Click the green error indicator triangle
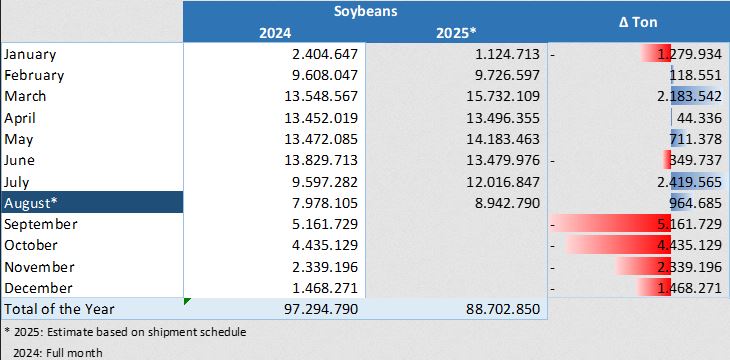730x360 pixels. [x=187, y=301]
